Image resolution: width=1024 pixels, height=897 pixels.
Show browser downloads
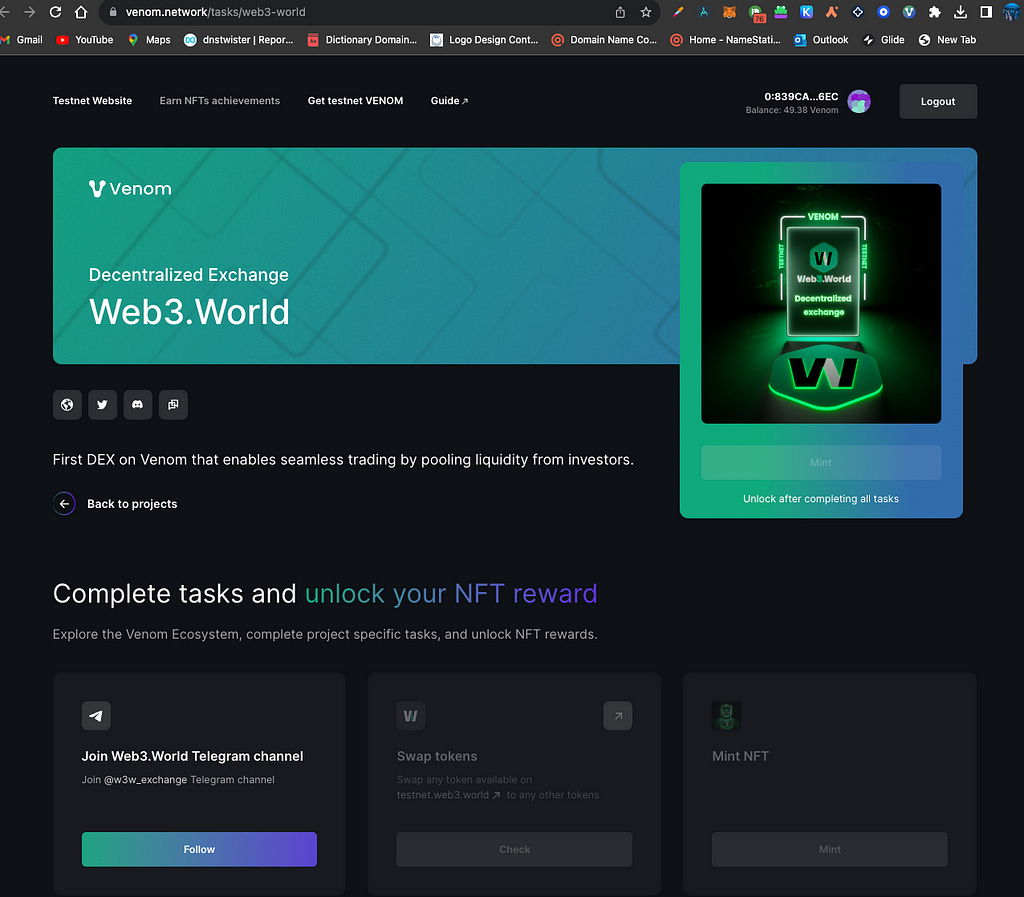pos(960,12)
